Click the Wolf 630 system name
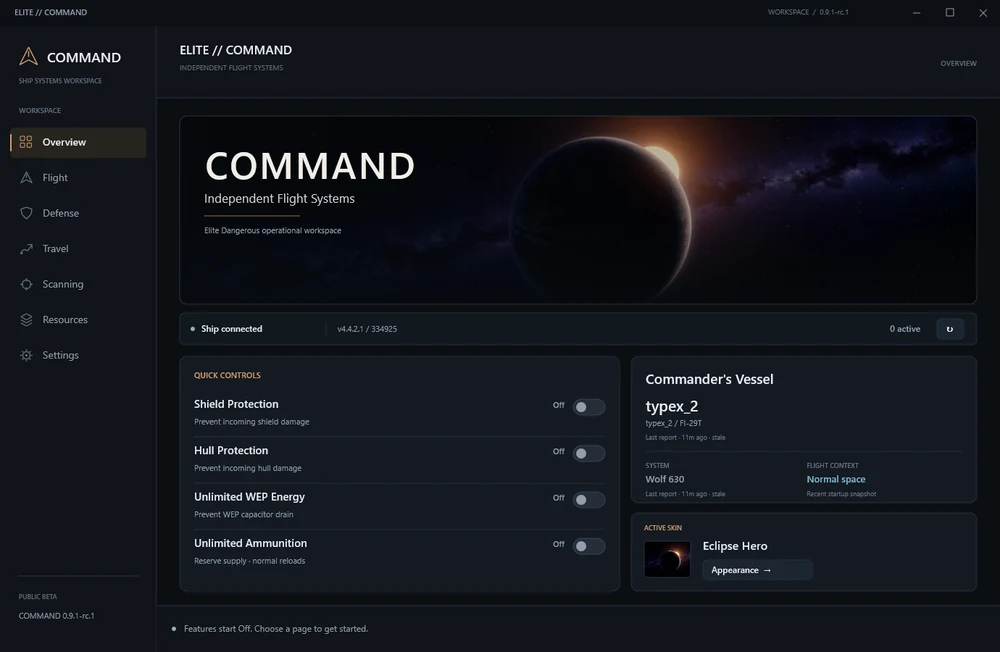Image resolution: width=1000 pixels, height=652 pixels. pos(665,479)
